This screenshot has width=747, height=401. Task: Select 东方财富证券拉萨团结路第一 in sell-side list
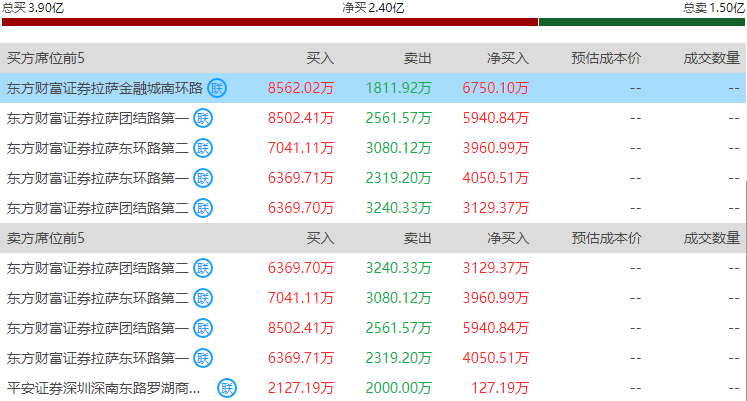pyautogui.click(x=98, y=328)
